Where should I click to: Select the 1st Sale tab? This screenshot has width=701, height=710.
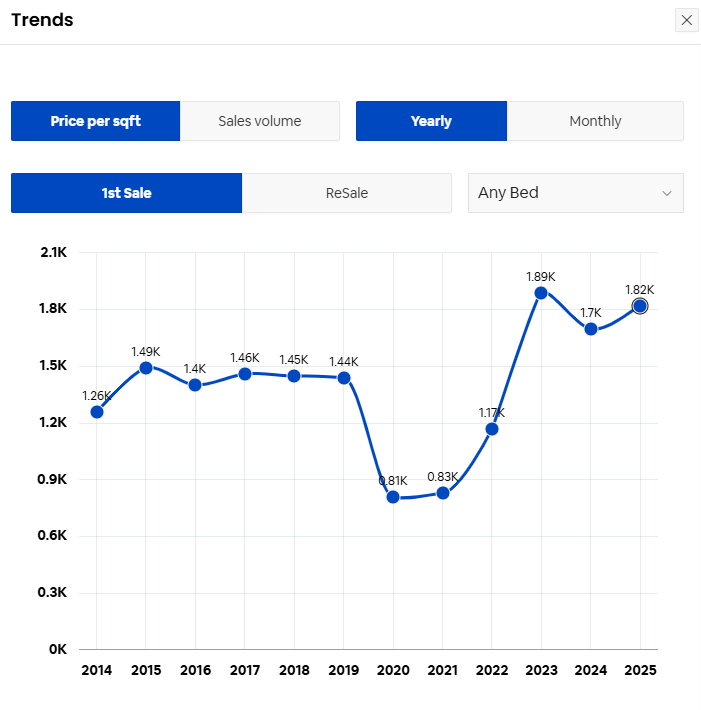[126, 193]
